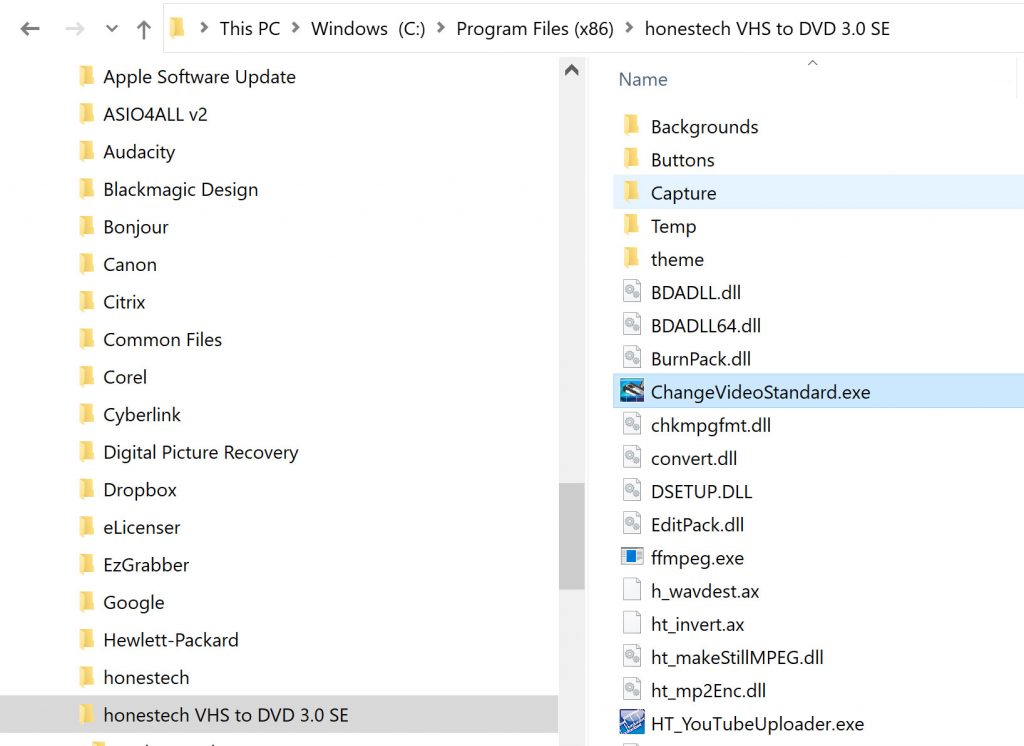Click Windows (C:) in the address path
The height and width of the screenshot is (746, 1024).
[367, 29]
